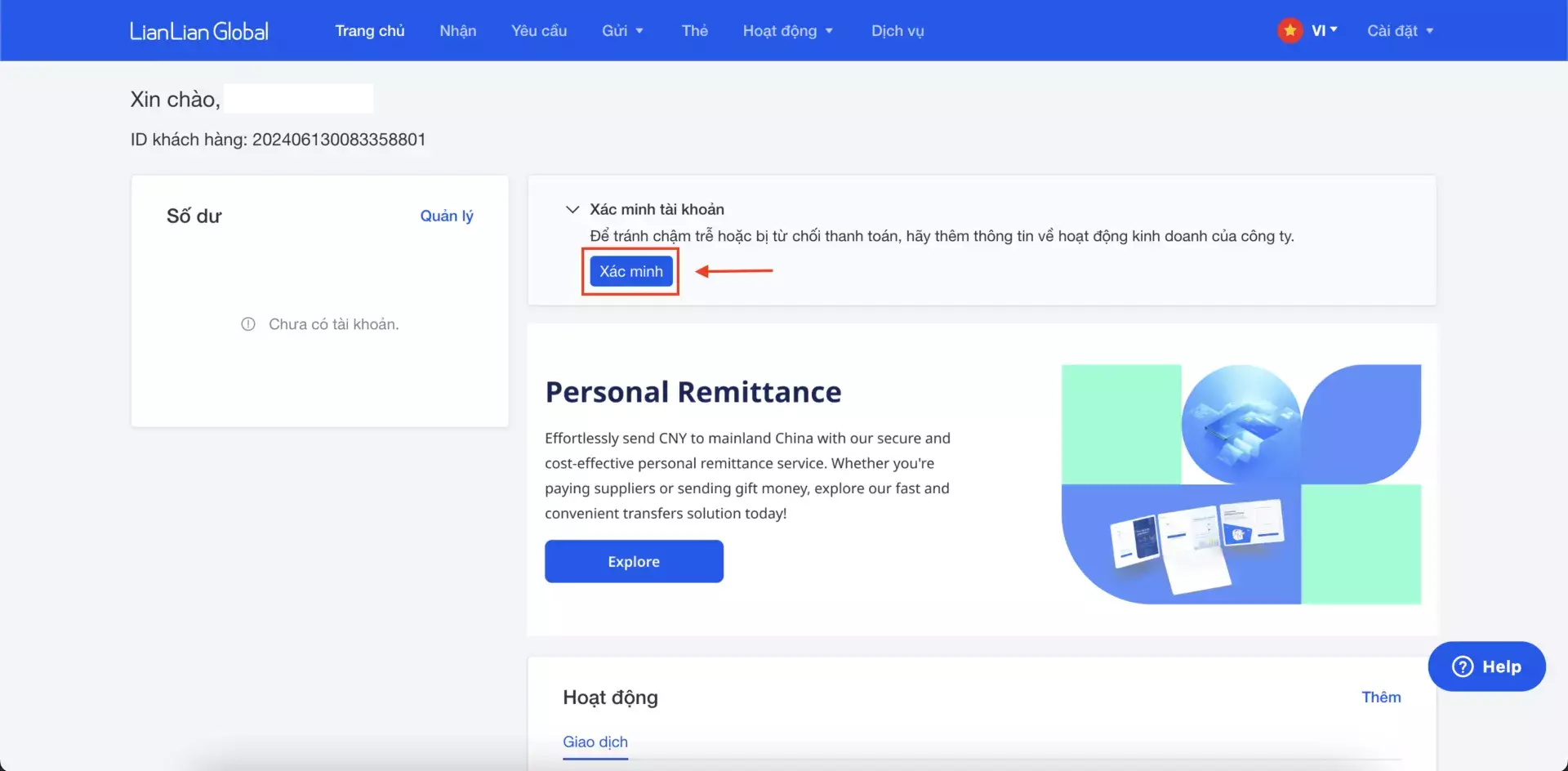Click the Vietnam flag language icon
The height and width of the screenshot is (771, 1568).
click(1290, 31)
